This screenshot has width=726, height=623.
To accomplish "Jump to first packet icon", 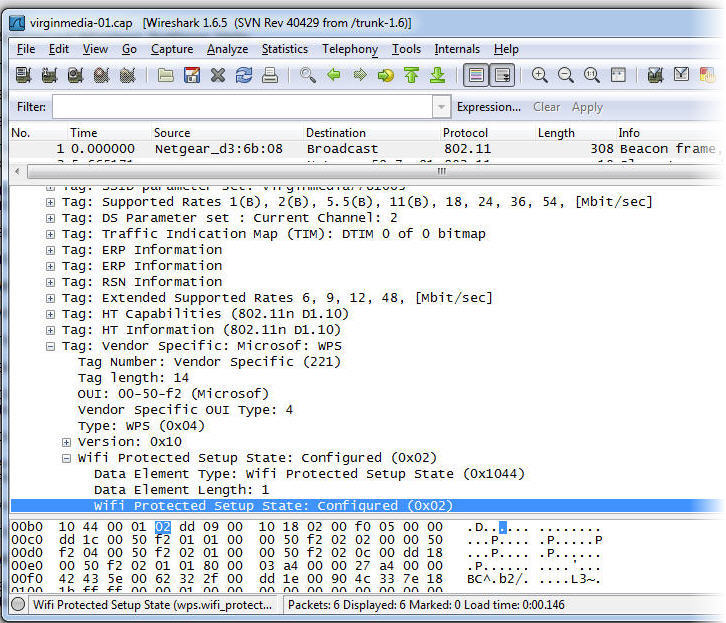I will coord(411,75).
